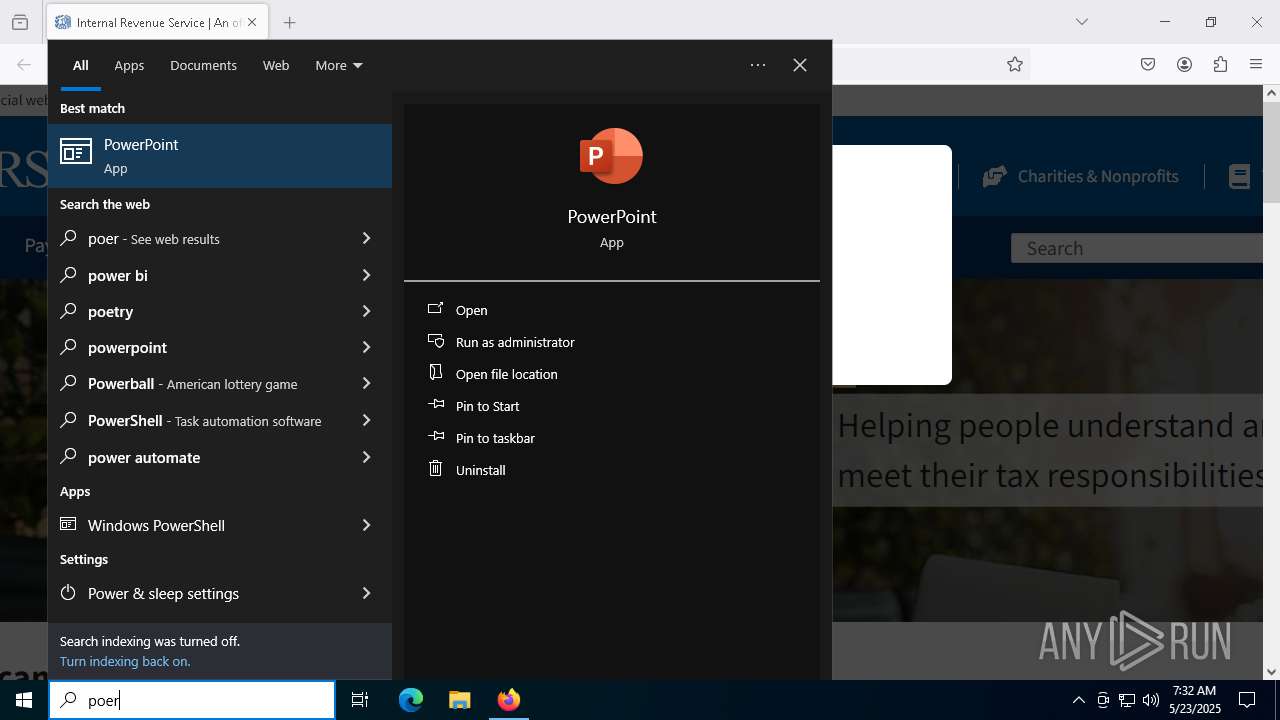This screenshot has width=1280, height=720.
Task: Open the Windows Start button
Action: click(24, 700)
